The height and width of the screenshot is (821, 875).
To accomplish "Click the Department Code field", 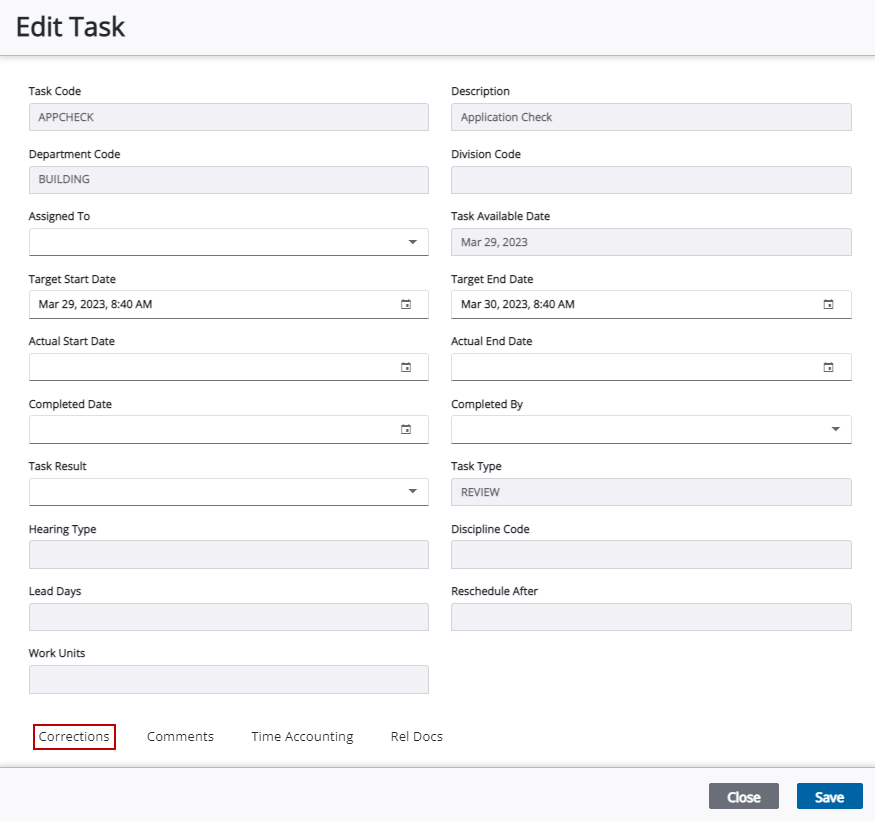I will tap(229, 180).
